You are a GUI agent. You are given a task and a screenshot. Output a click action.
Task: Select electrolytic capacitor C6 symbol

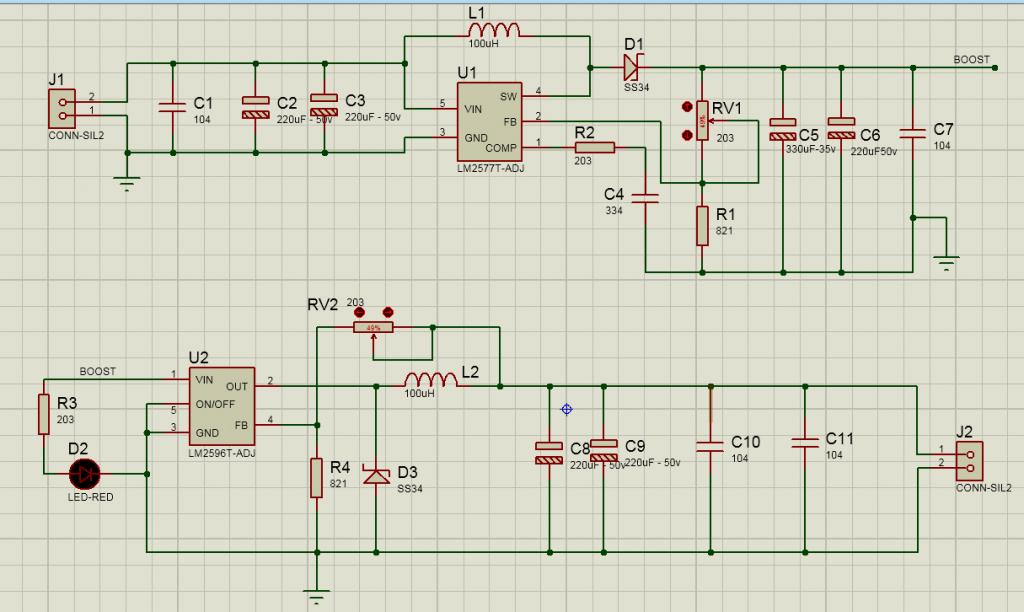click(x=841, y=128)
